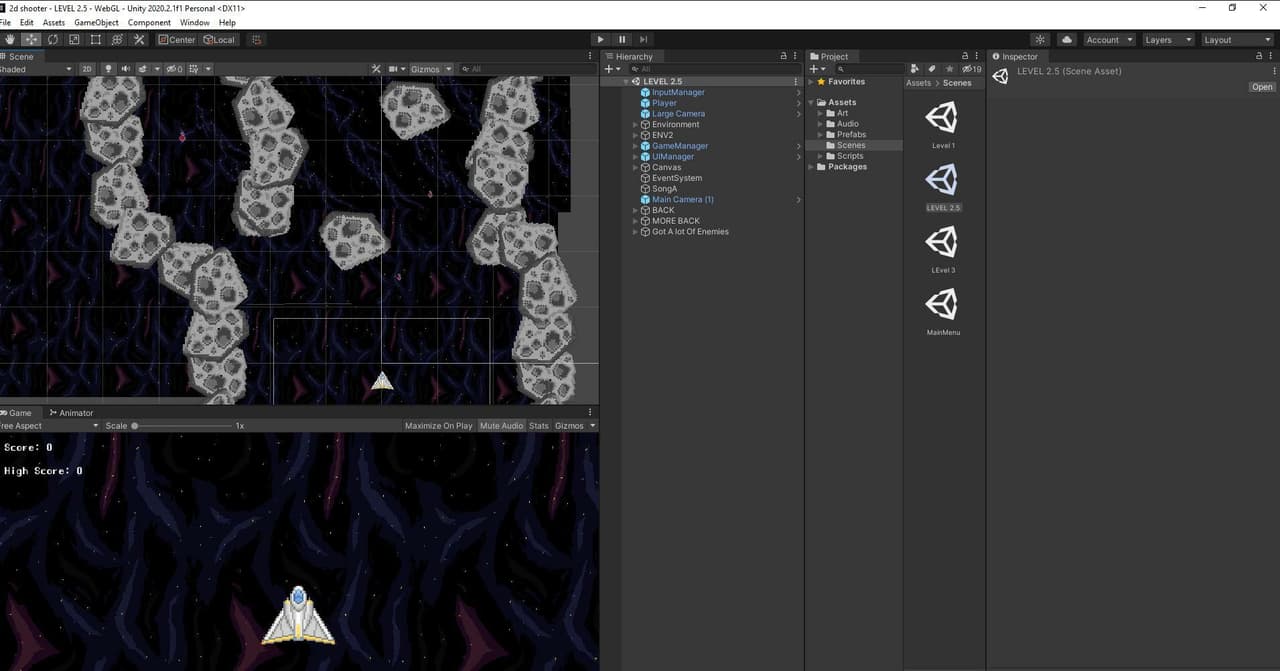Open the Help menu

[227, 22]
